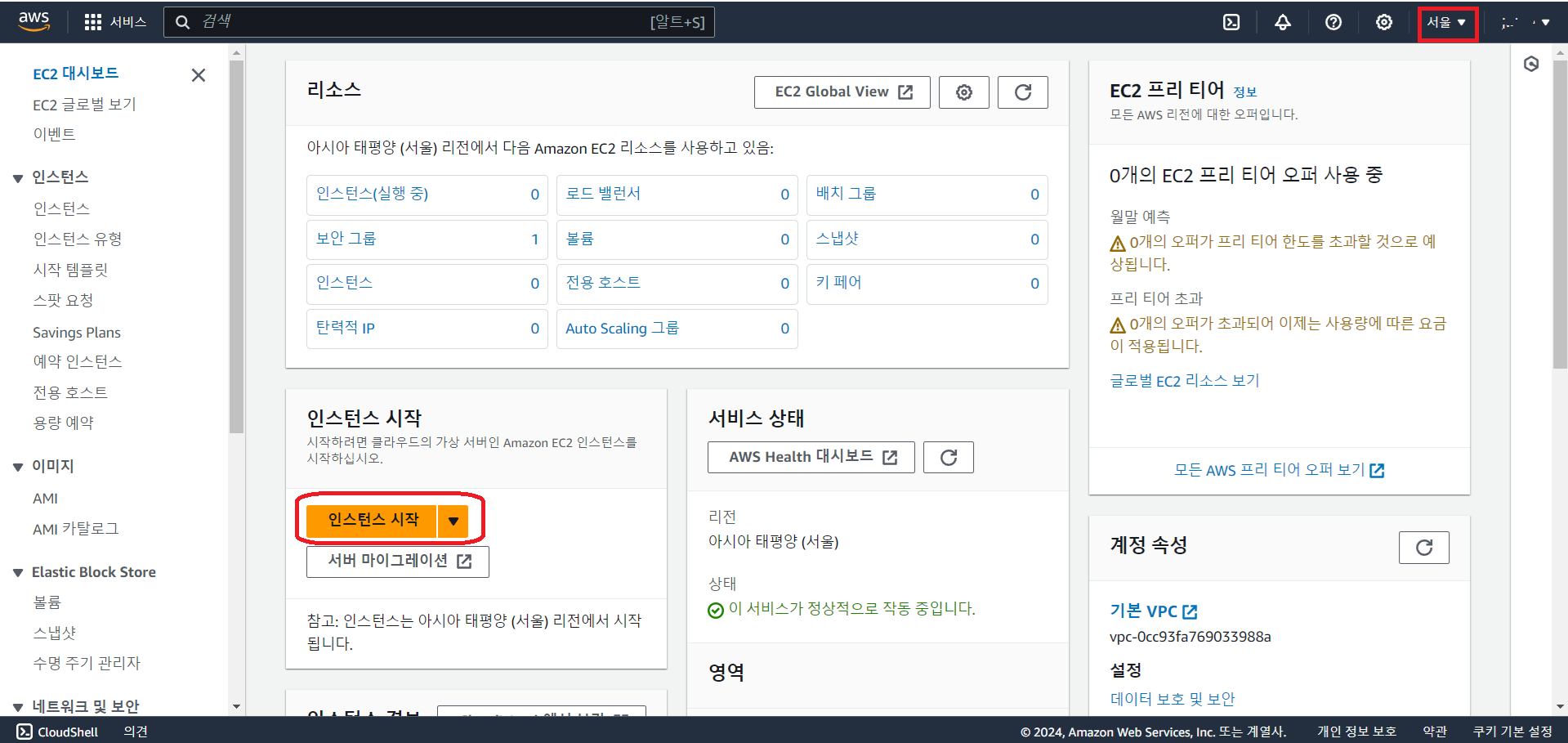Open EC2 대시보드 in the sidebar
The width and height of the screenshot is (1568, 743).
click(76, 74)
